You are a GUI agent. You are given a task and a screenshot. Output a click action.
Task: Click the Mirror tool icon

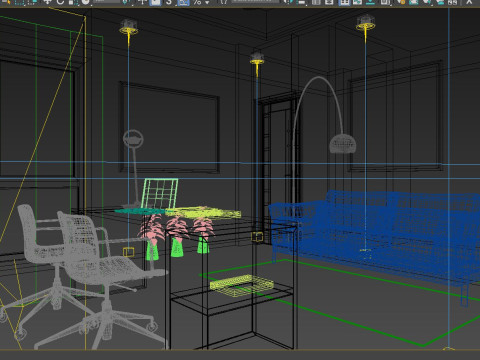pos(287,2)
